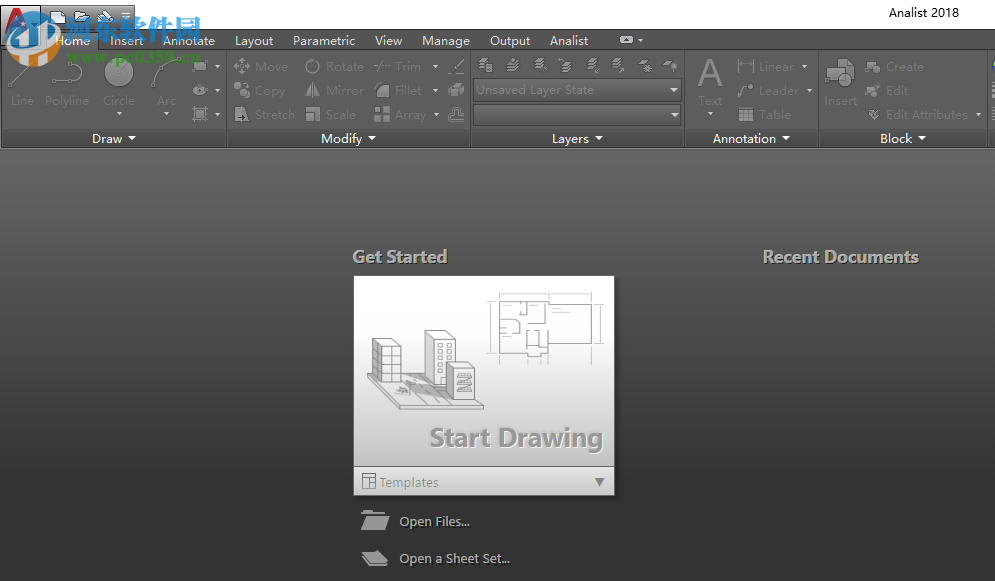
Task: Choose the Mirror tool
Action: click(313, 90)
